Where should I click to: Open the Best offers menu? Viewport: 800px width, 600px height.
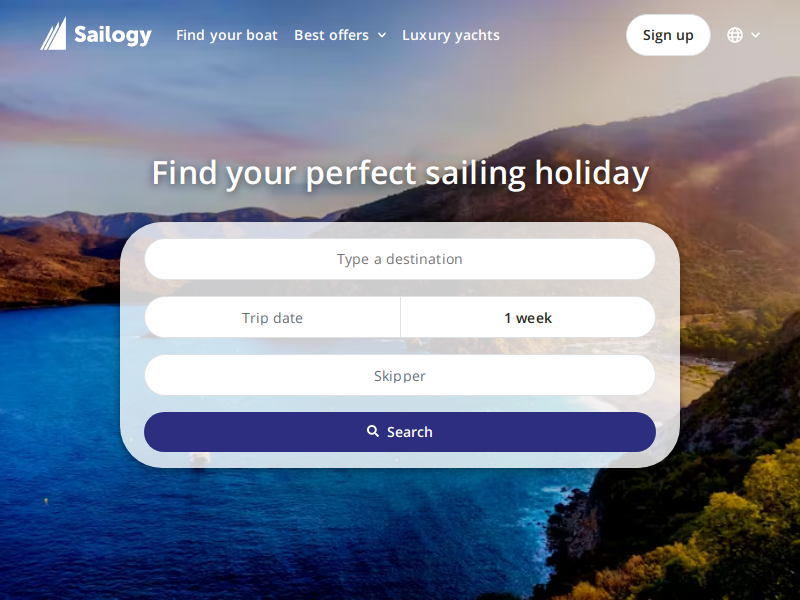pos(332,35)
